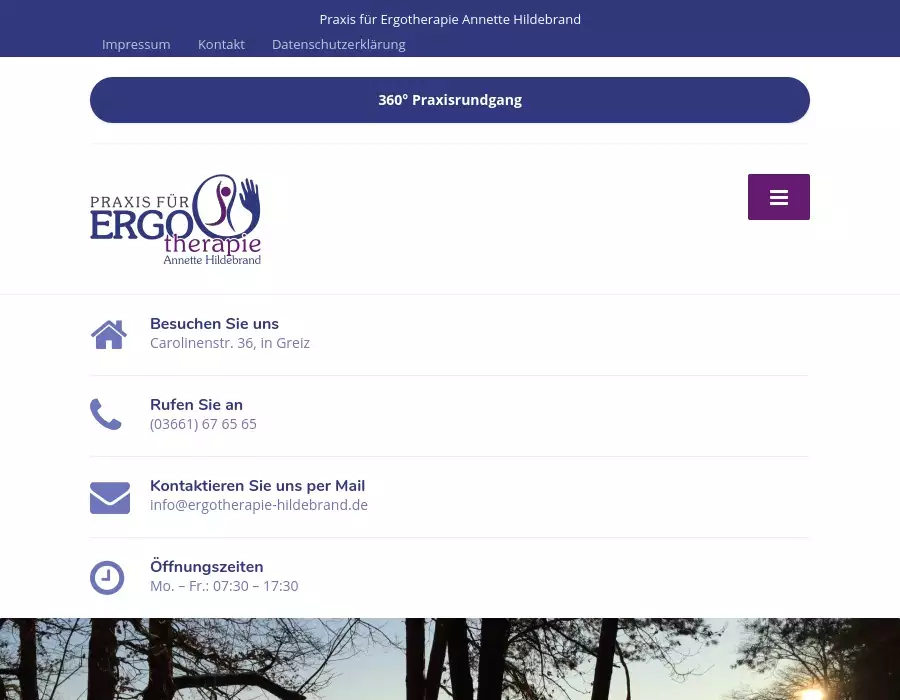
Task: Click the address Carolinenstr. 36, in Greiz
Action: [x=230, y=343]
